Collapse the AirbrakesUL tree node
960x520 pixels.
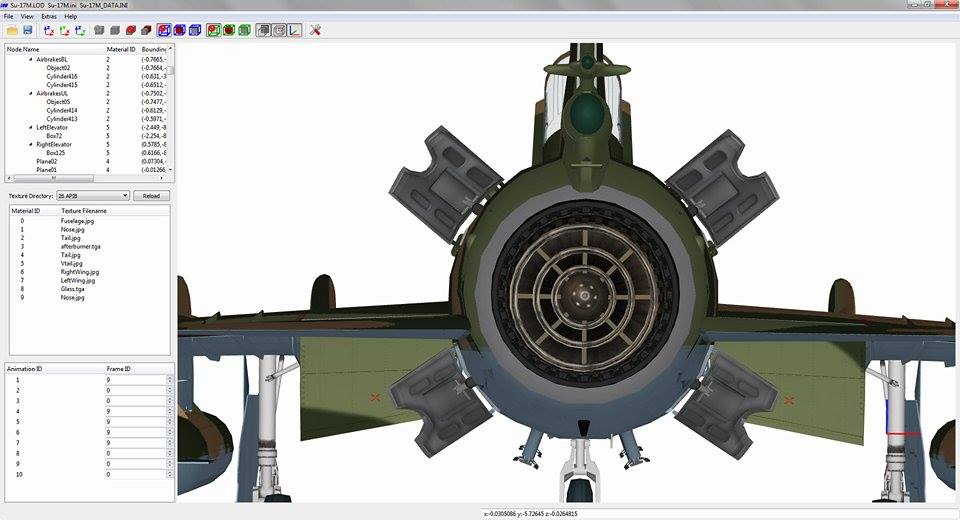(x=31, y=94)
